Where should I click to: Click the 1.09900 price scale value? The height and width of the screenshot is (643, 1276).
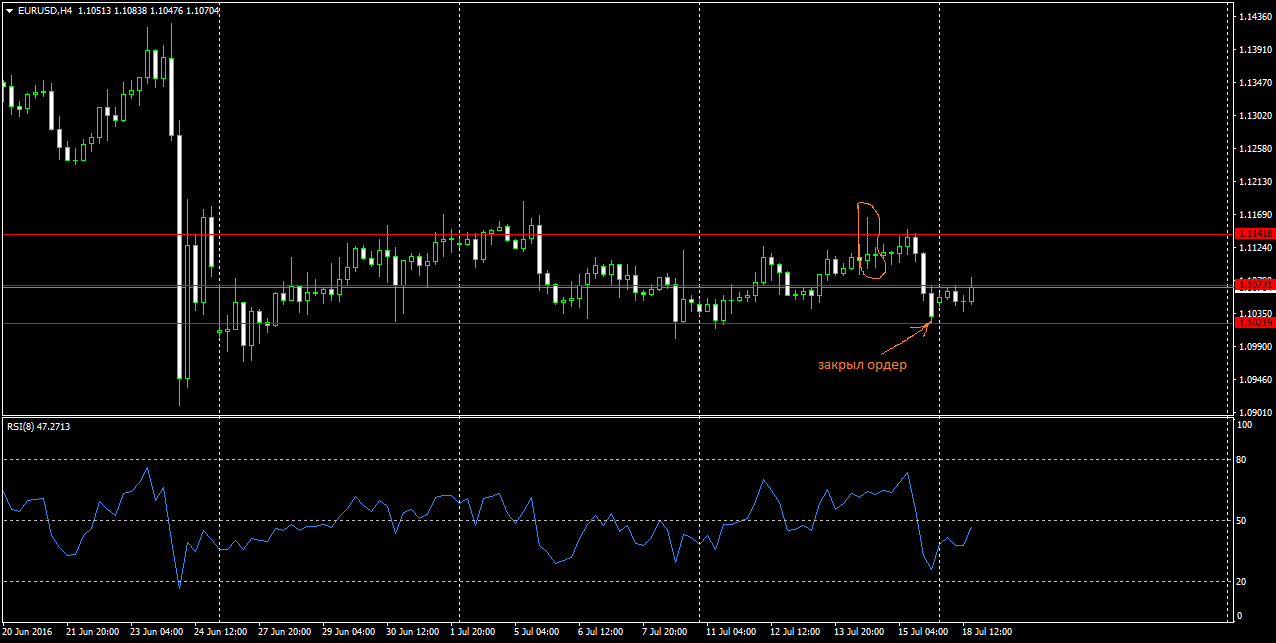[1255, 347]
